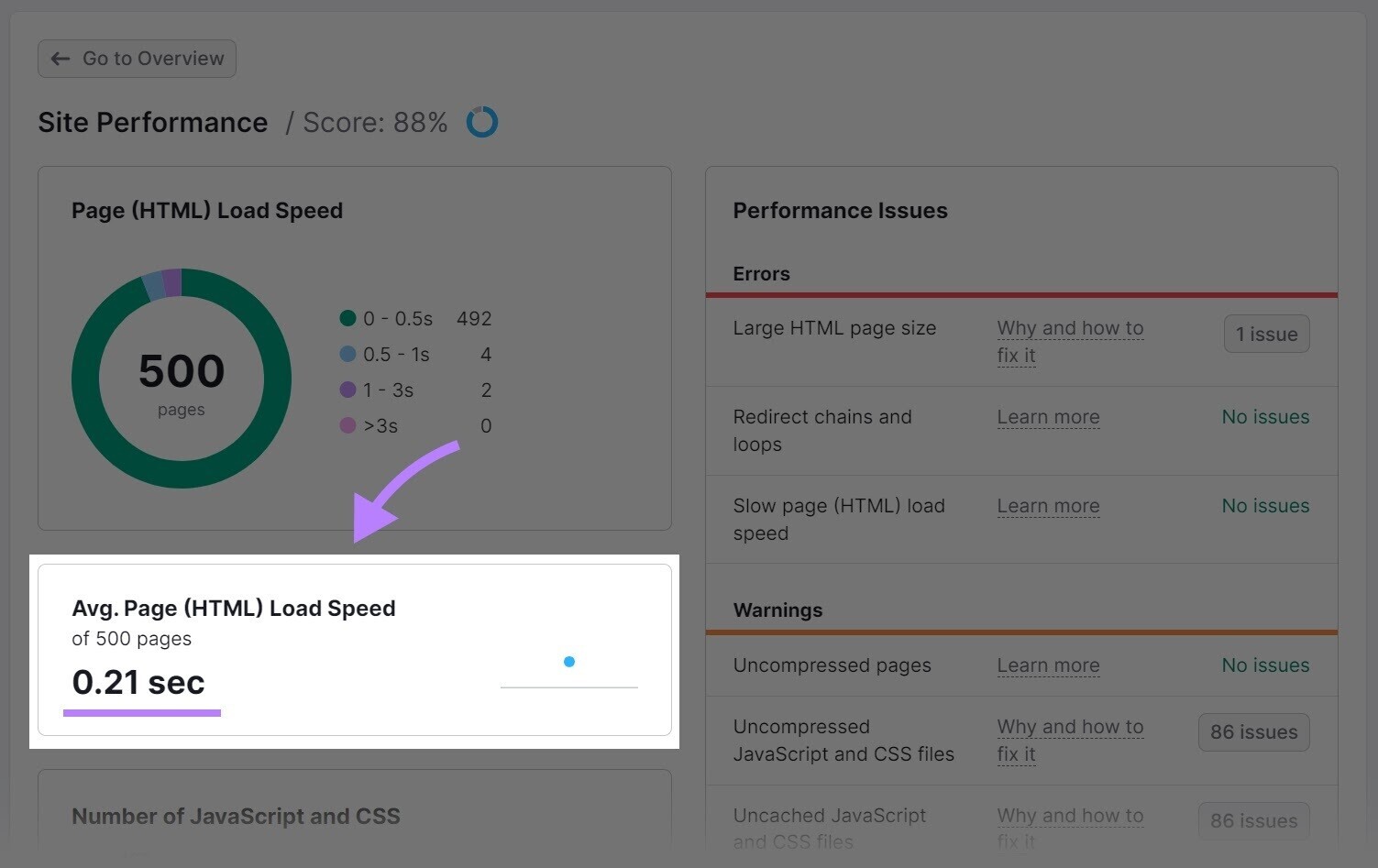
Task: Click the blue dot on the load speed trend
Action: pos(569,661)
